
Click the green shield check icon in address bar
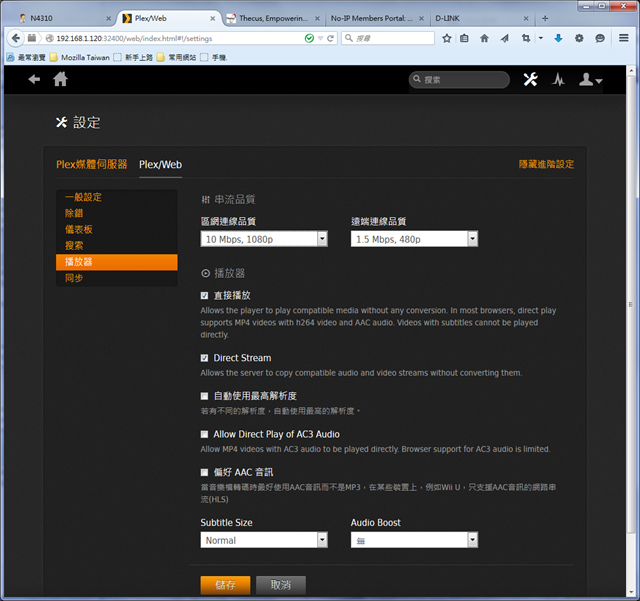tap(309, 38)
